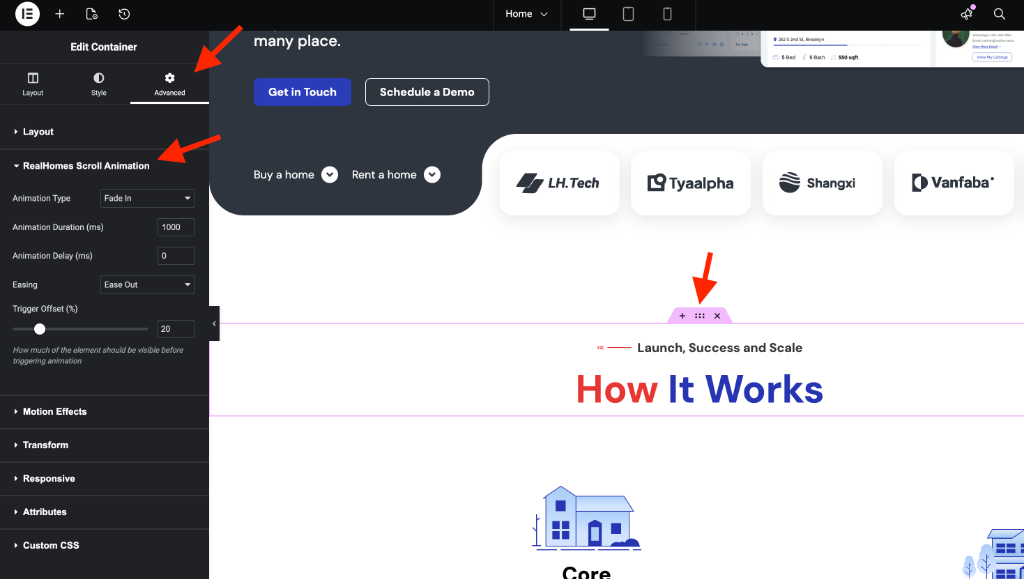1024x579 pixels.
Task: Open the Home page selector dropdown
Action: click(527, 14)
